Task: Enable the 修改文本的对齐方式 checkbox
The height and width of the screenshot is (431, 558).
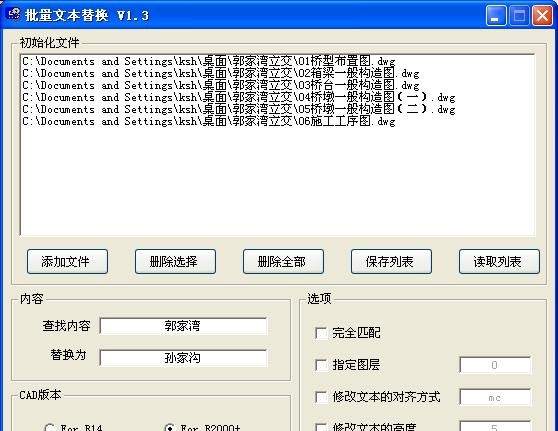Action: 321,397
